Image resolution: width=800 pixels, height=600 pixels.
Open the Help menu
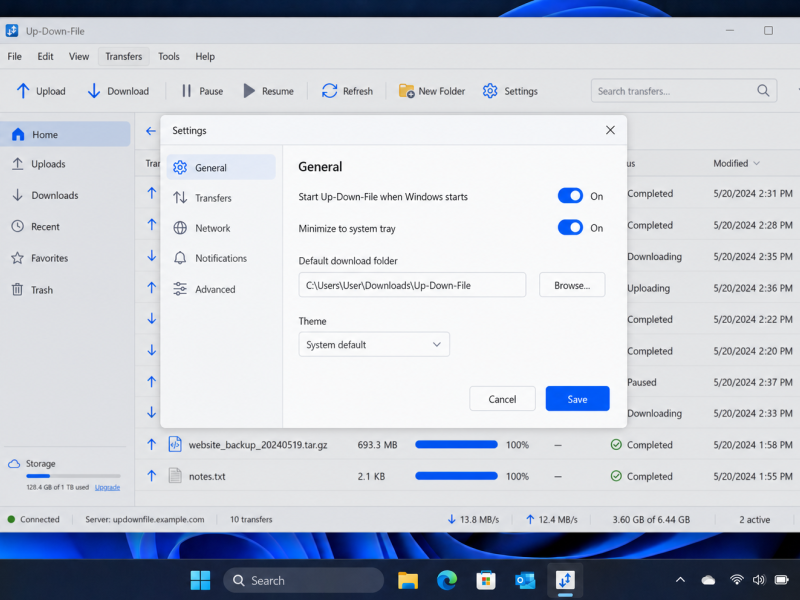(205, 56)
